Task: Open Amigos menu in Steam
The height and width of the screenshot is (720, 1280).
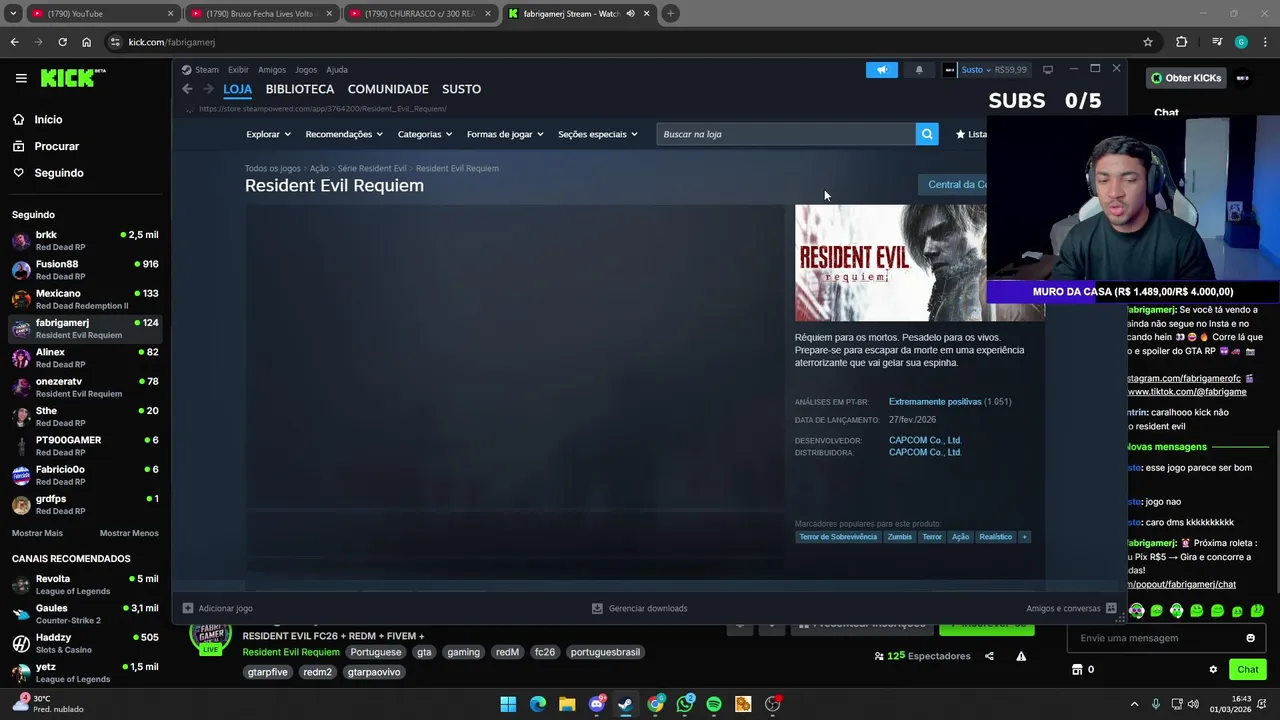Action: click(x=272, y=70)
